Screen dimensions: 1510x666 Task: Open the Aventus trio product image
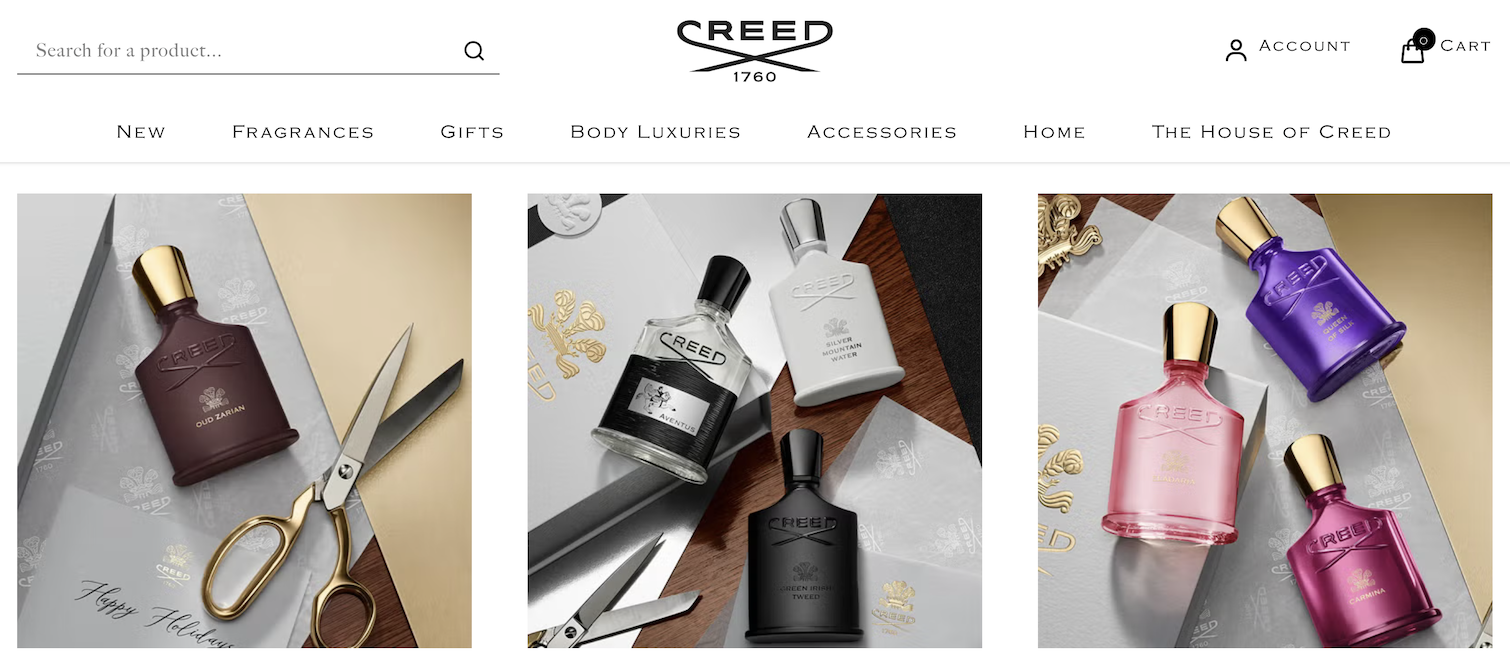click(755, 421)
